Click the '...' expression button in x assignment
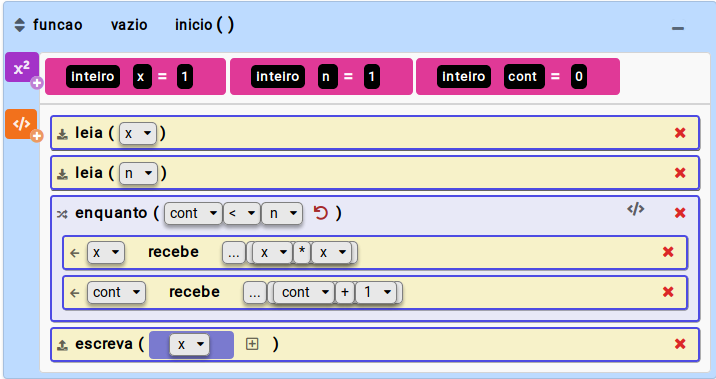Viewport: 716px width, 379px height. 234,253
